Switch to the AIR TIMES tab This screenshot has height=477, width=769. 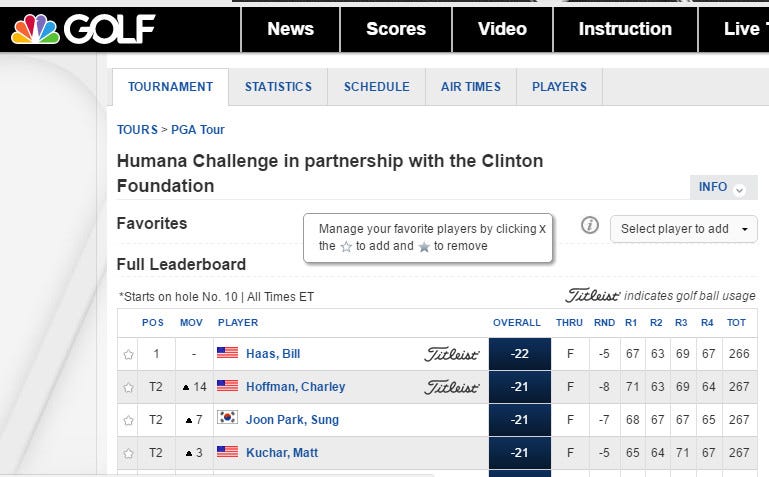point(471,87)
